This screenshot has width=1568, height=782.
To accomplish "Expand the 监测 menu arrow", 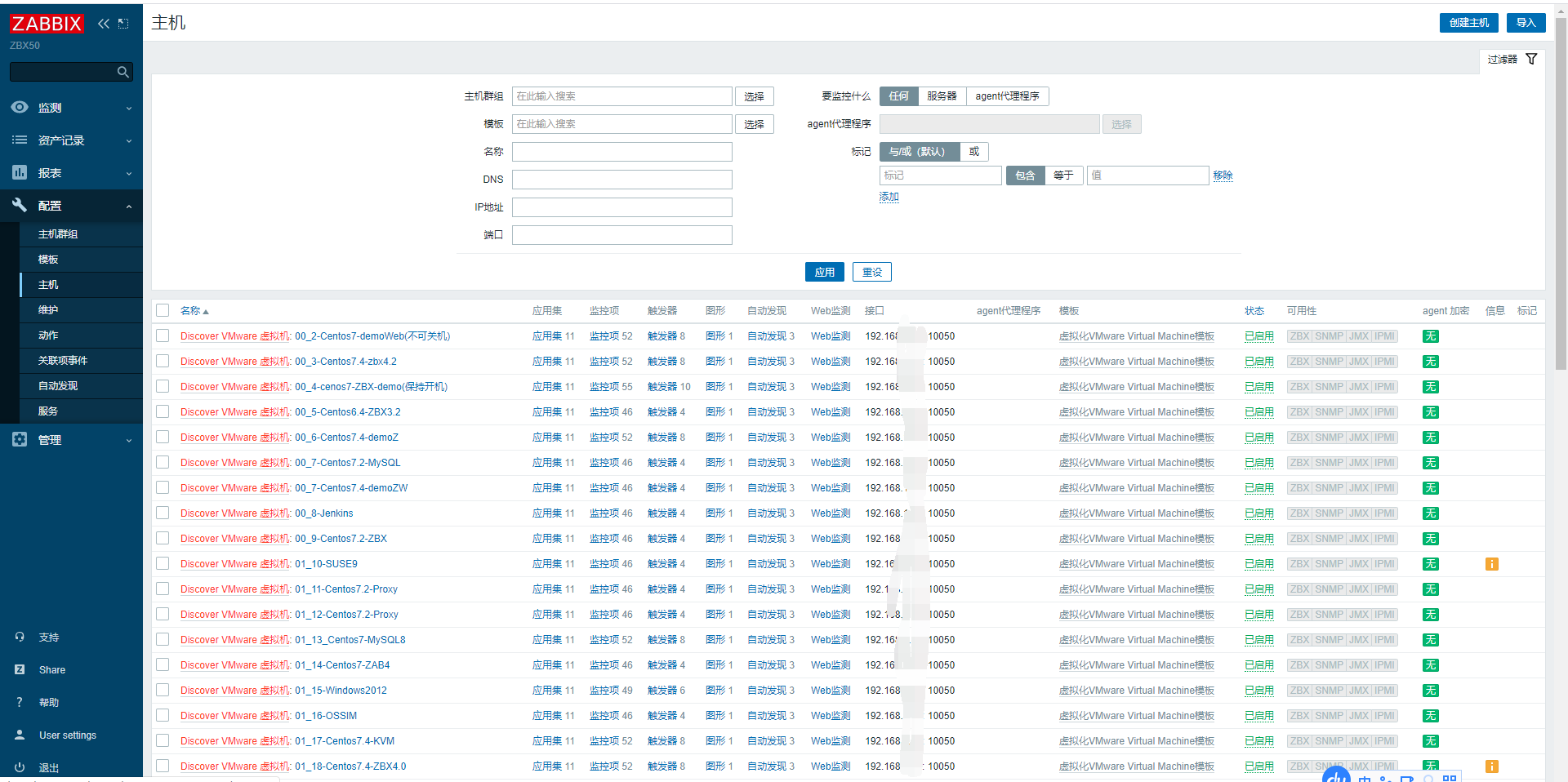I will (129, 109).
